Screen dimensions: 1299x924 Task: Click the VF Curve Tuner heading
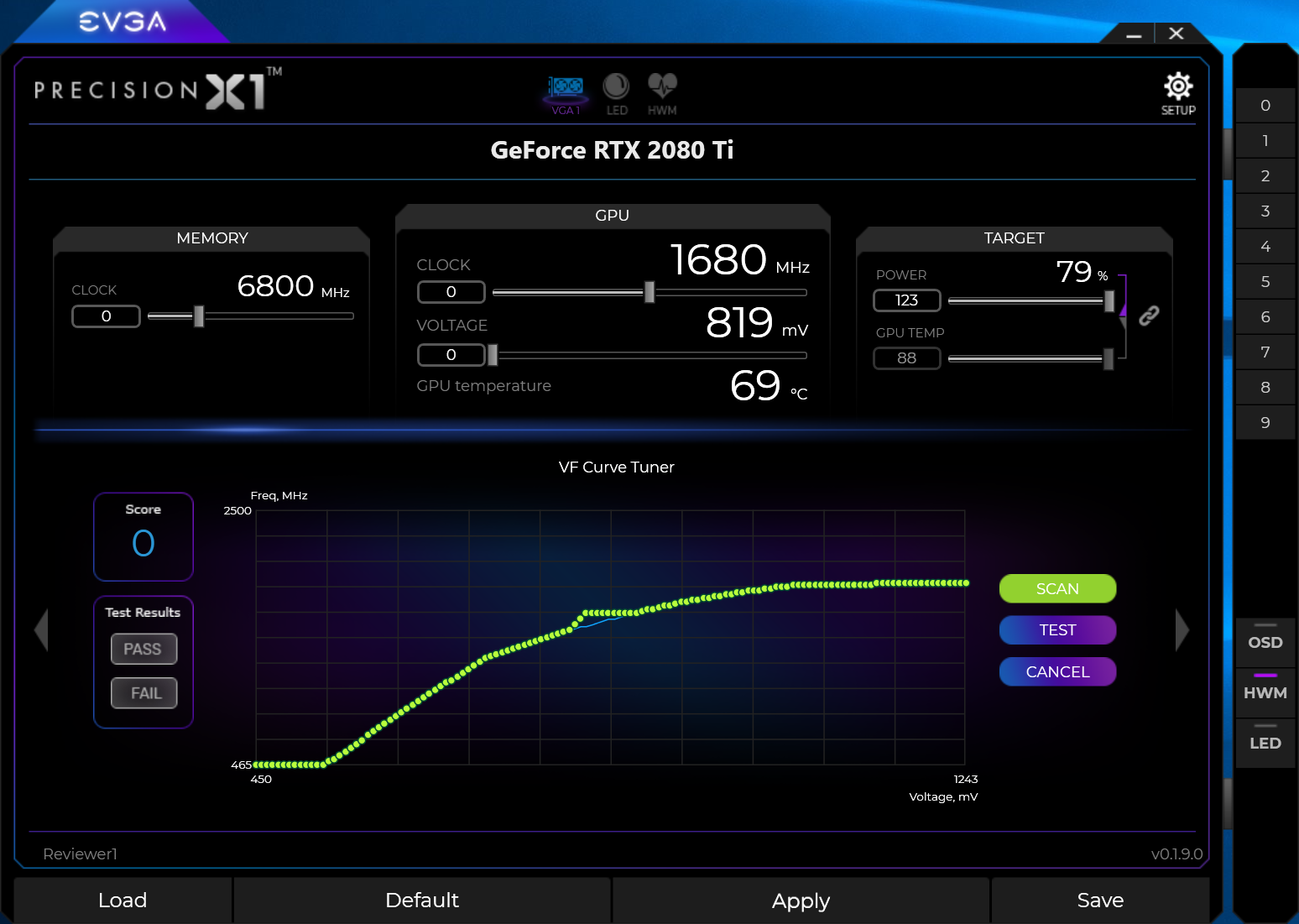click(x=617, y=467)
